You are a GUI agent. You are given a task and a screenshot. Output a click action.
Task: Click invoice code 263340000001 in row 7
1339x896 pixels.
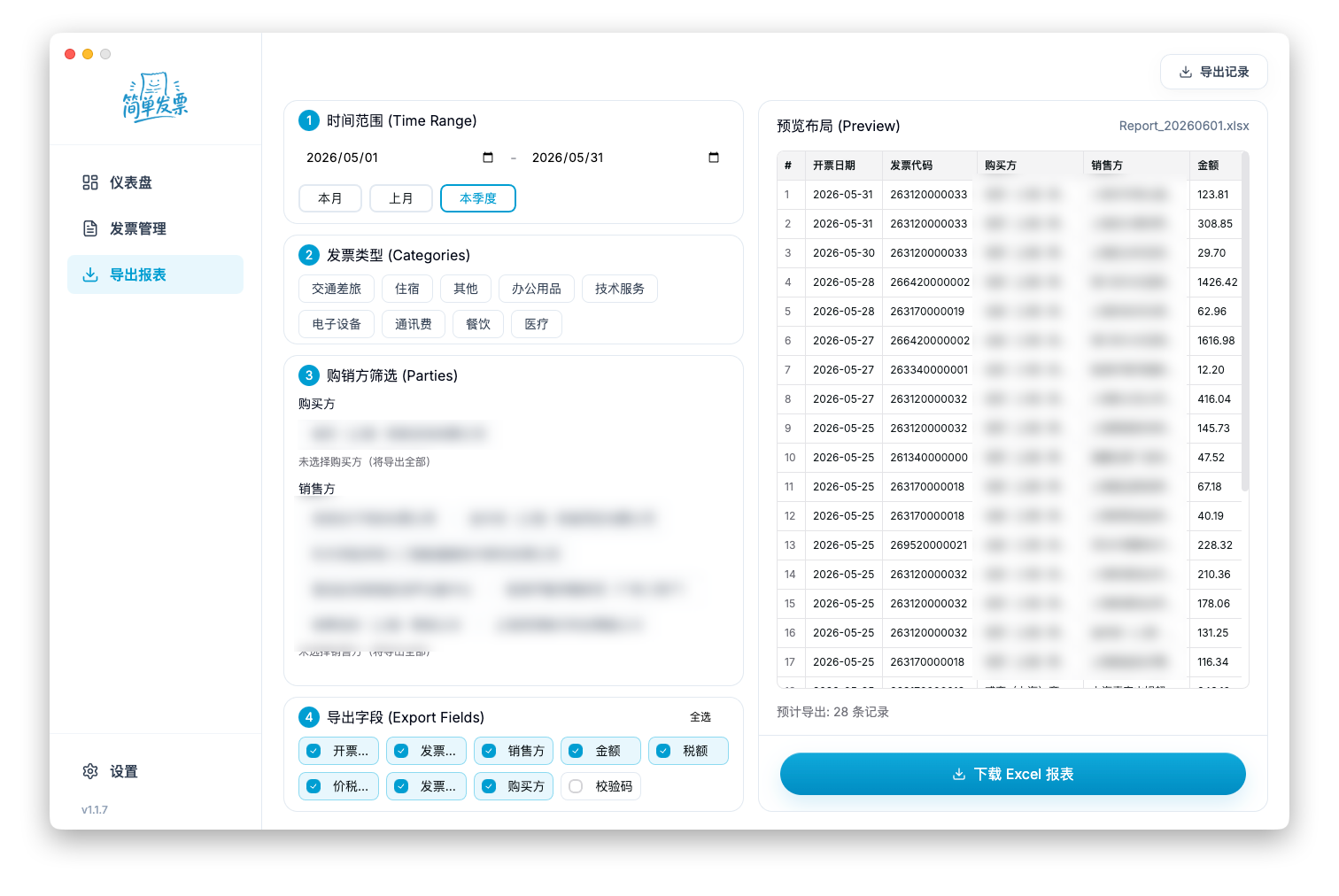click(x=929, y=370)
